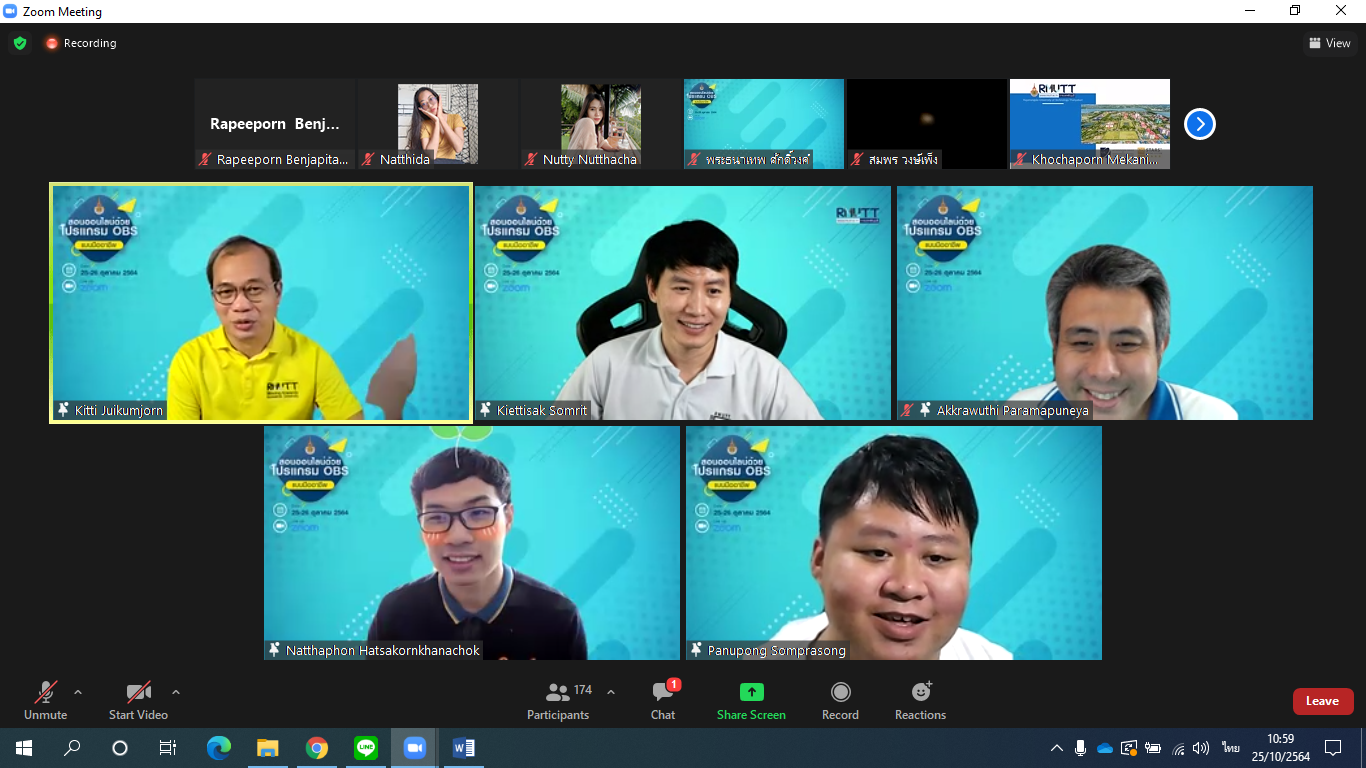Unmute the microphone

(x=46, y=700)
